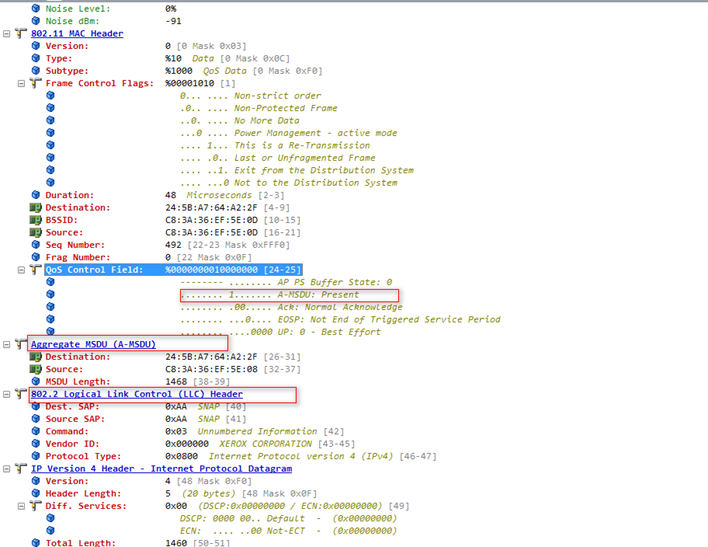
Task: Select the Seq Number value 492
Action: coord(173,245)
